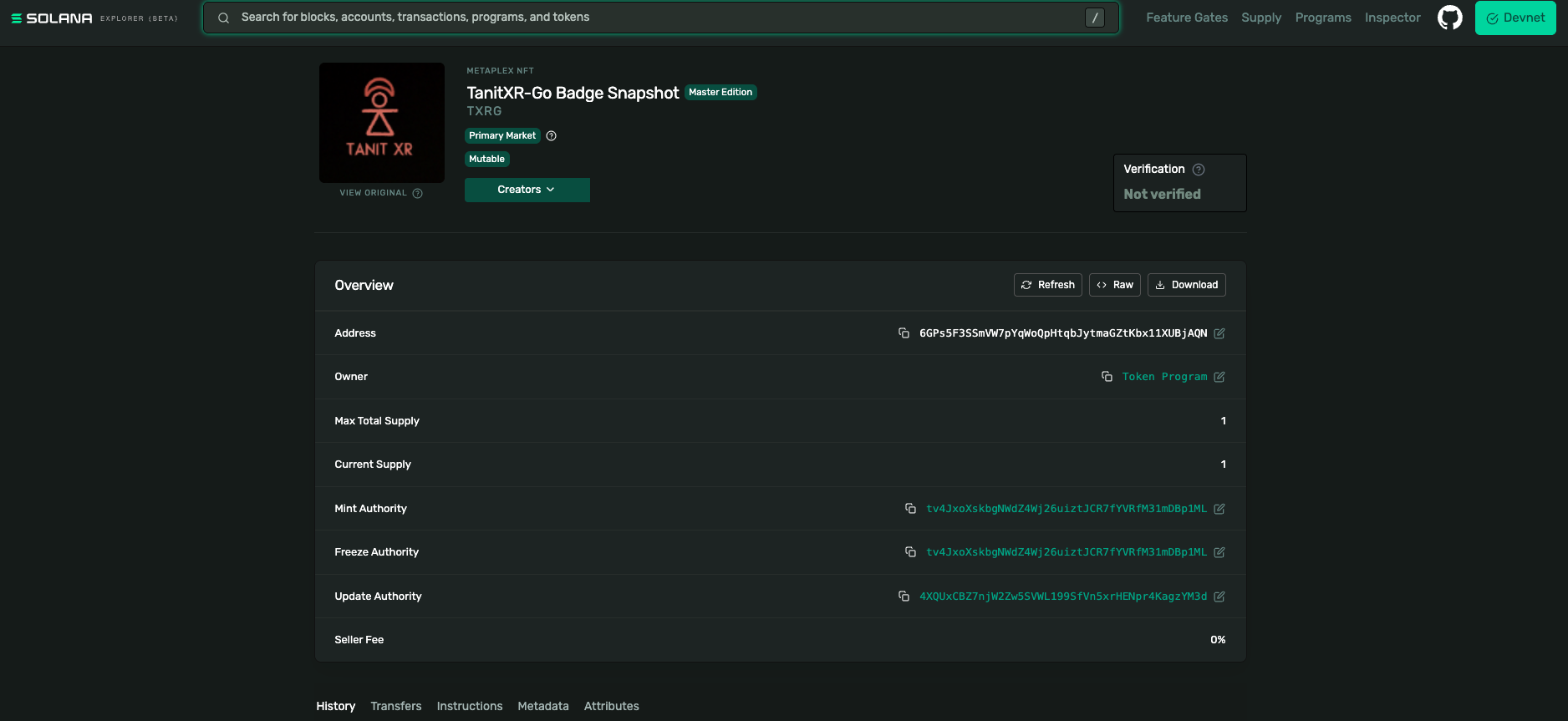
Task: Open the Devnet cluster selector
Action: tap(1515, 18)
